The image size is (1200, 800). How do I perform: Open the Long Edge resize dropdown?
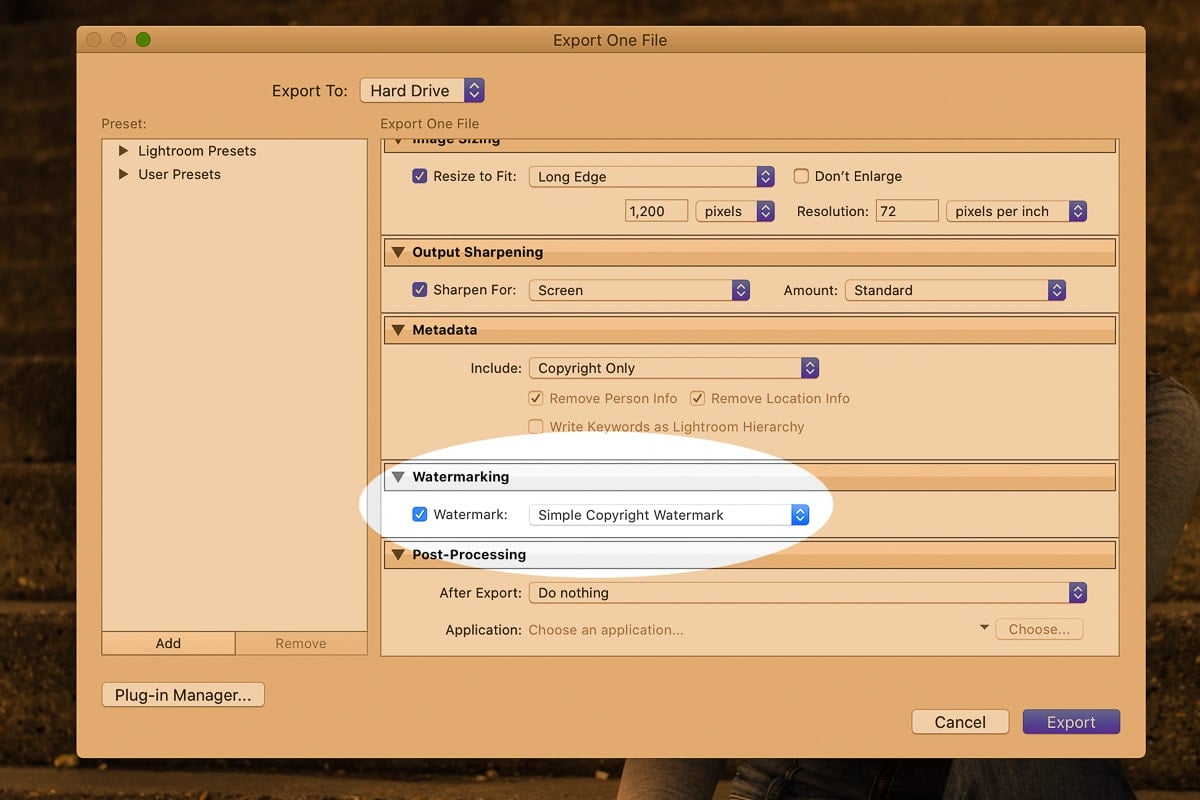[652, 176]
